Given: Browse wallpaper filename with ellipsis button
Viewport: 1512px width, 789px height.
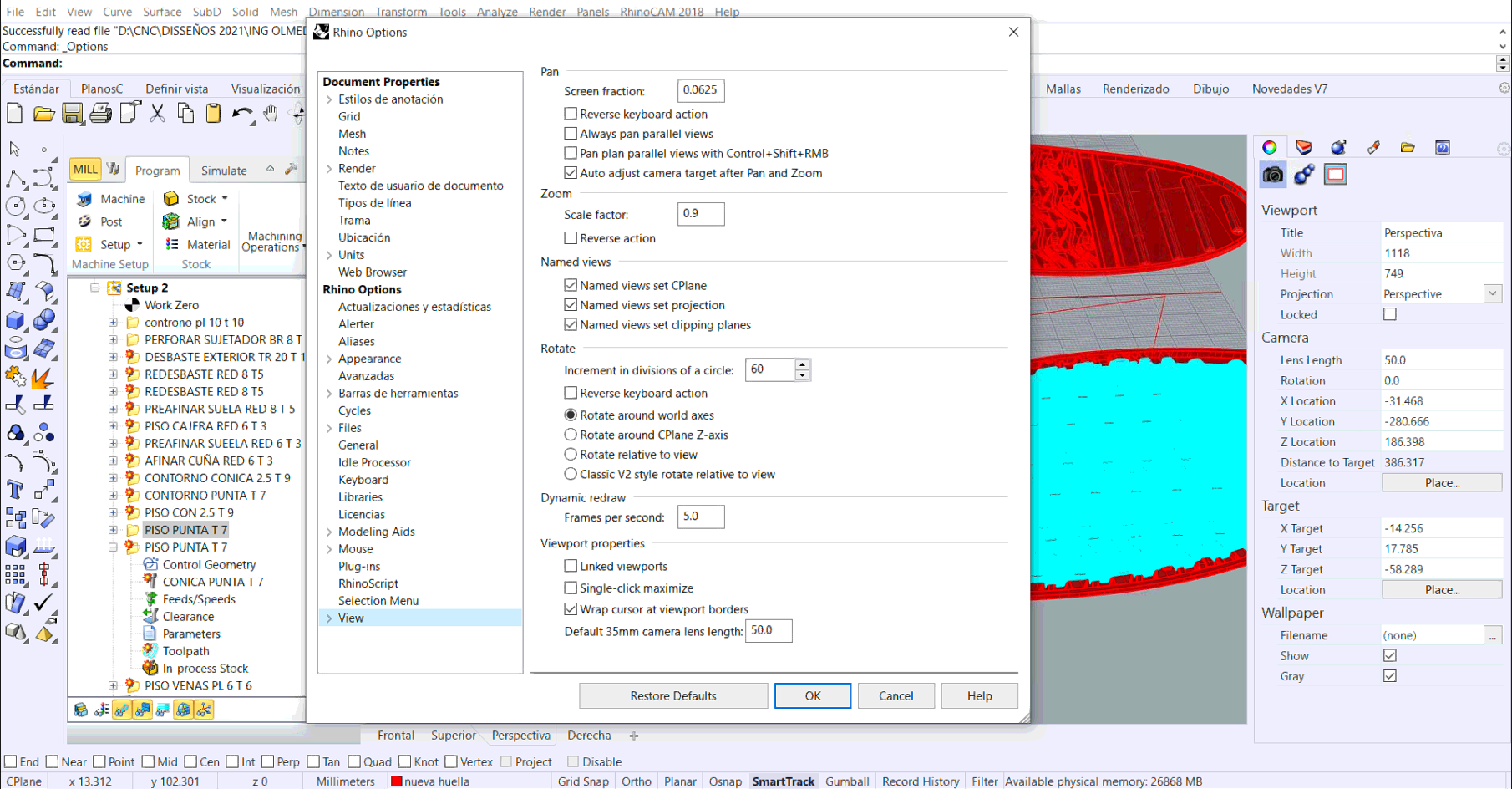Looking at the screenshot, I should [x=1493, y=635].
